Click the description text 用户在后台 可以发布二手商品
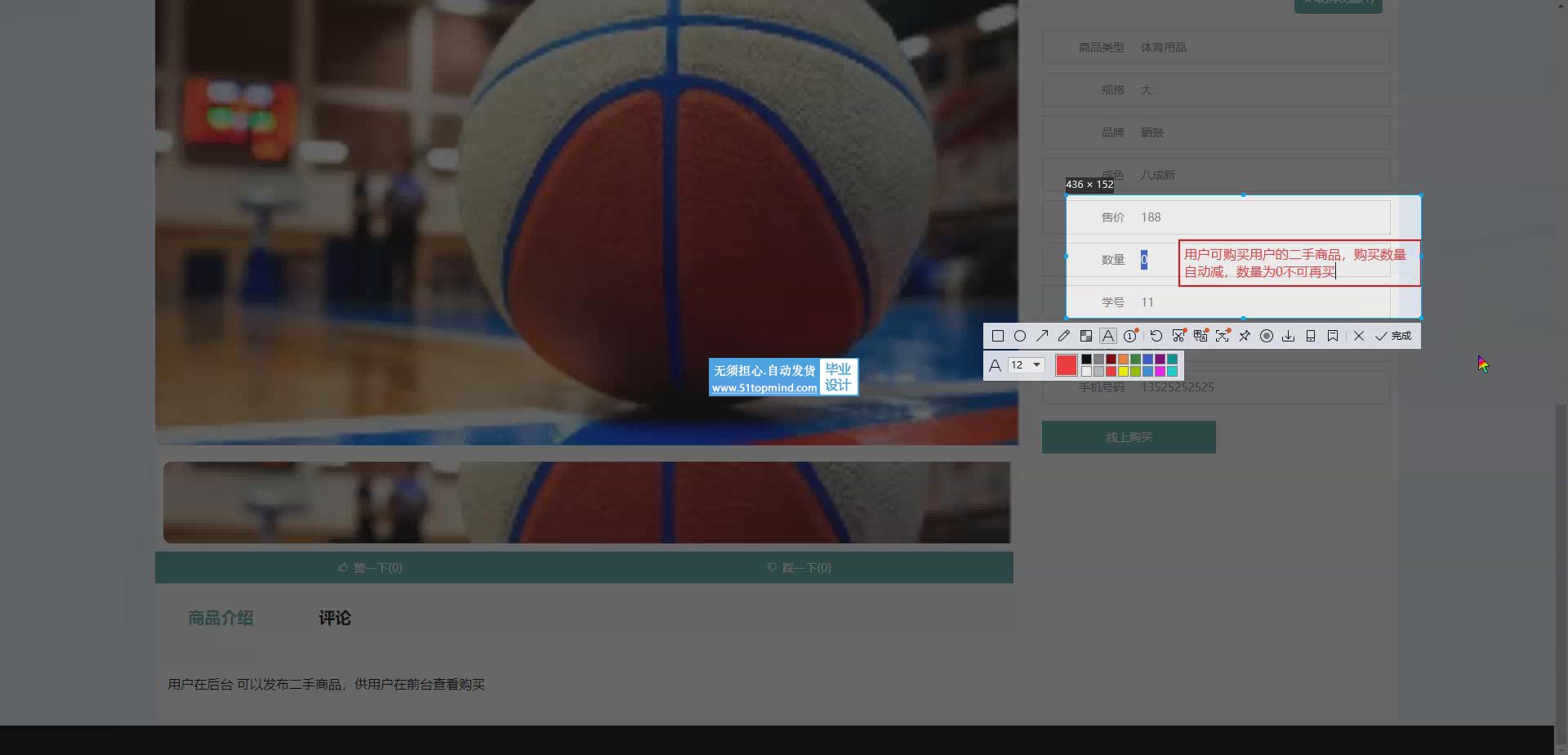1568x755 pixels. click(x=327, y=685)
